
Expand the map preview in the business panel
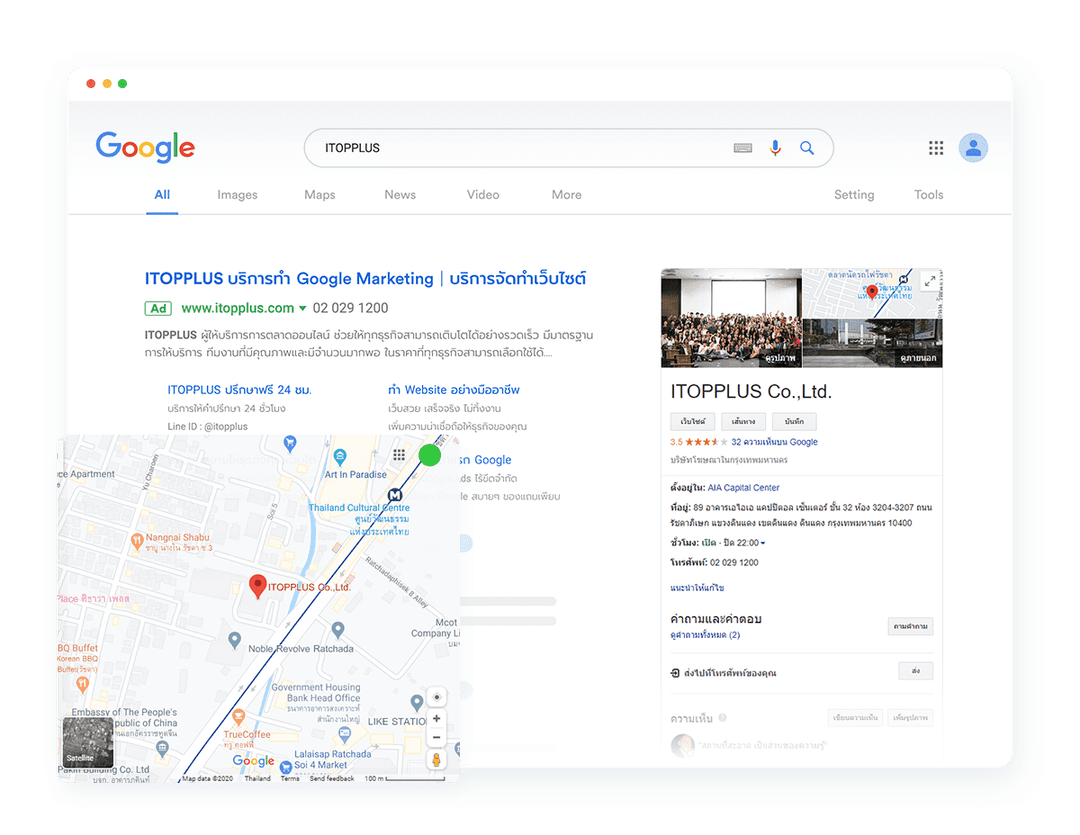(929, 281)
